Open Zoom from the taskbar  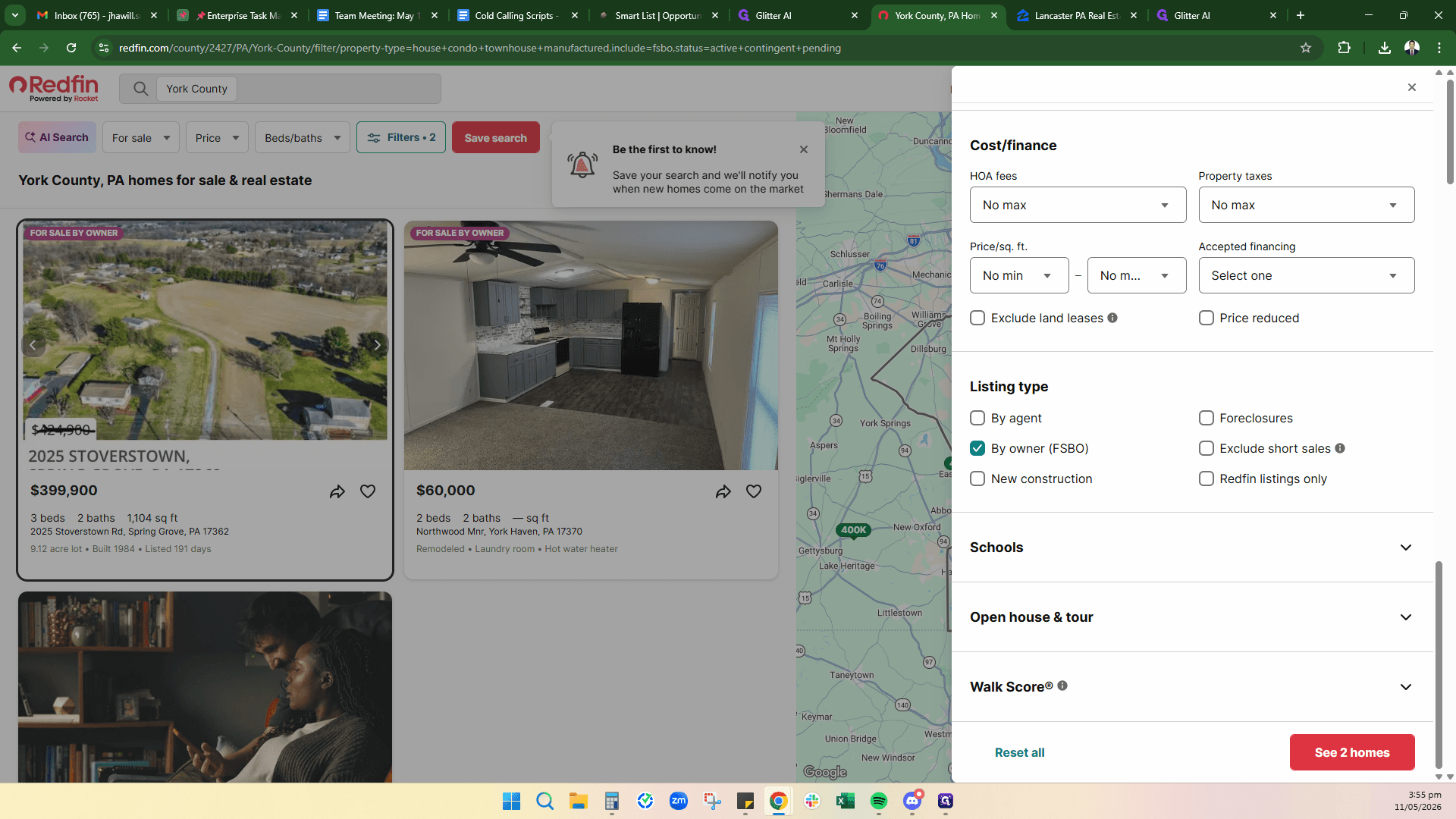click(x=679, y=801)
